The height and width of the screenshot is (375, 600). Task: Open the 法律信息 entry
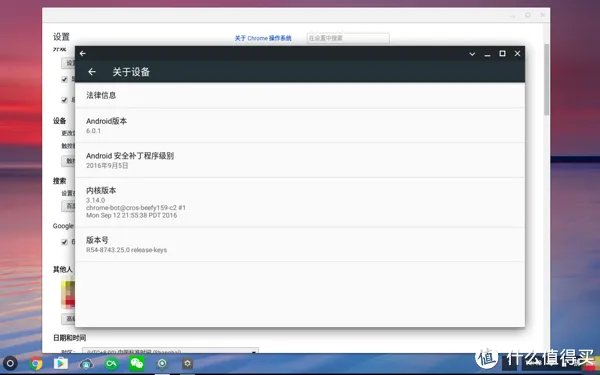(300, 95)
